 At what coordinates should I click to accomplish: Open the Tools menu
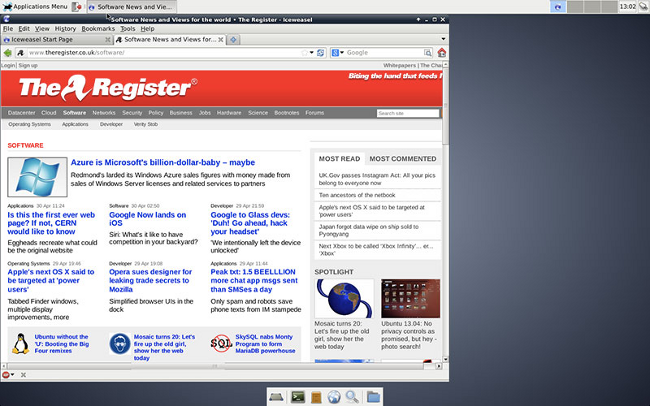click(x=128, y=29)
